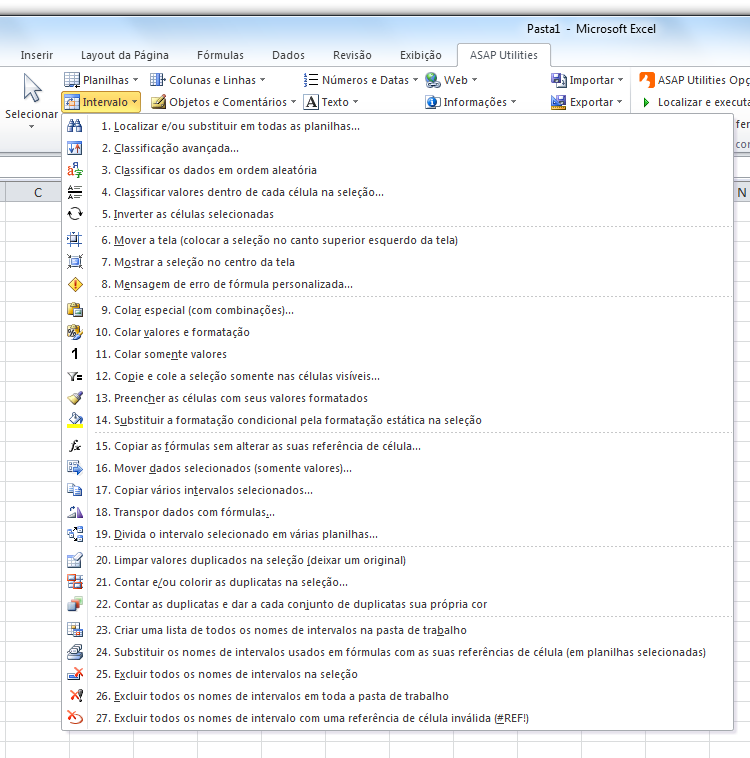Click the sort values within cells icon

pos(75,192)
